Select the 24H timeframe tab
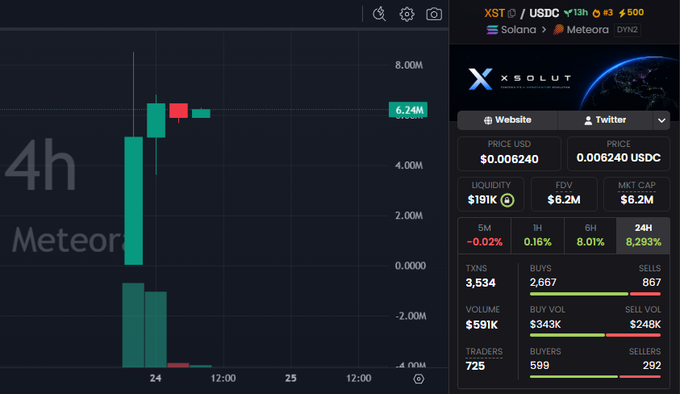The width and height of the screenshot is (680, 394). pos(643,235)
